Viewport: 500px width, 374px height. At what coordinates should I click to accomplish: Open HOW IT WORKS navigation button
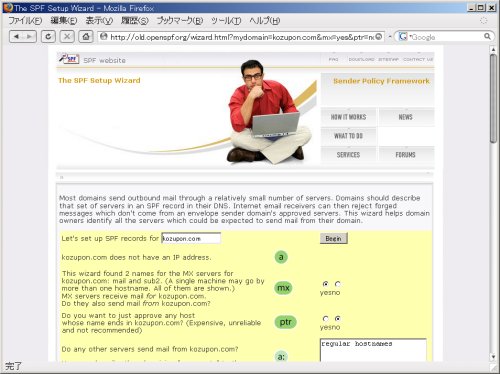(348, 117)
